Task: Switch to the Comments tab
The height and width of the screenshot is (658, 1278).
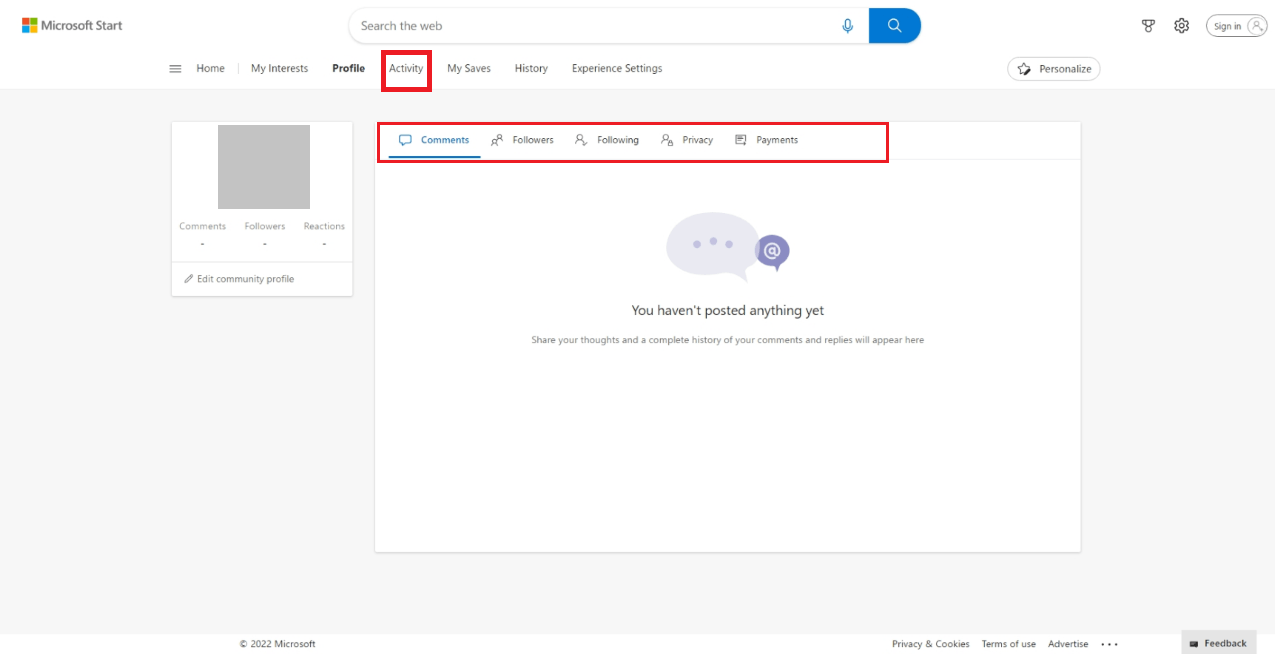Action: click(434, 140)
